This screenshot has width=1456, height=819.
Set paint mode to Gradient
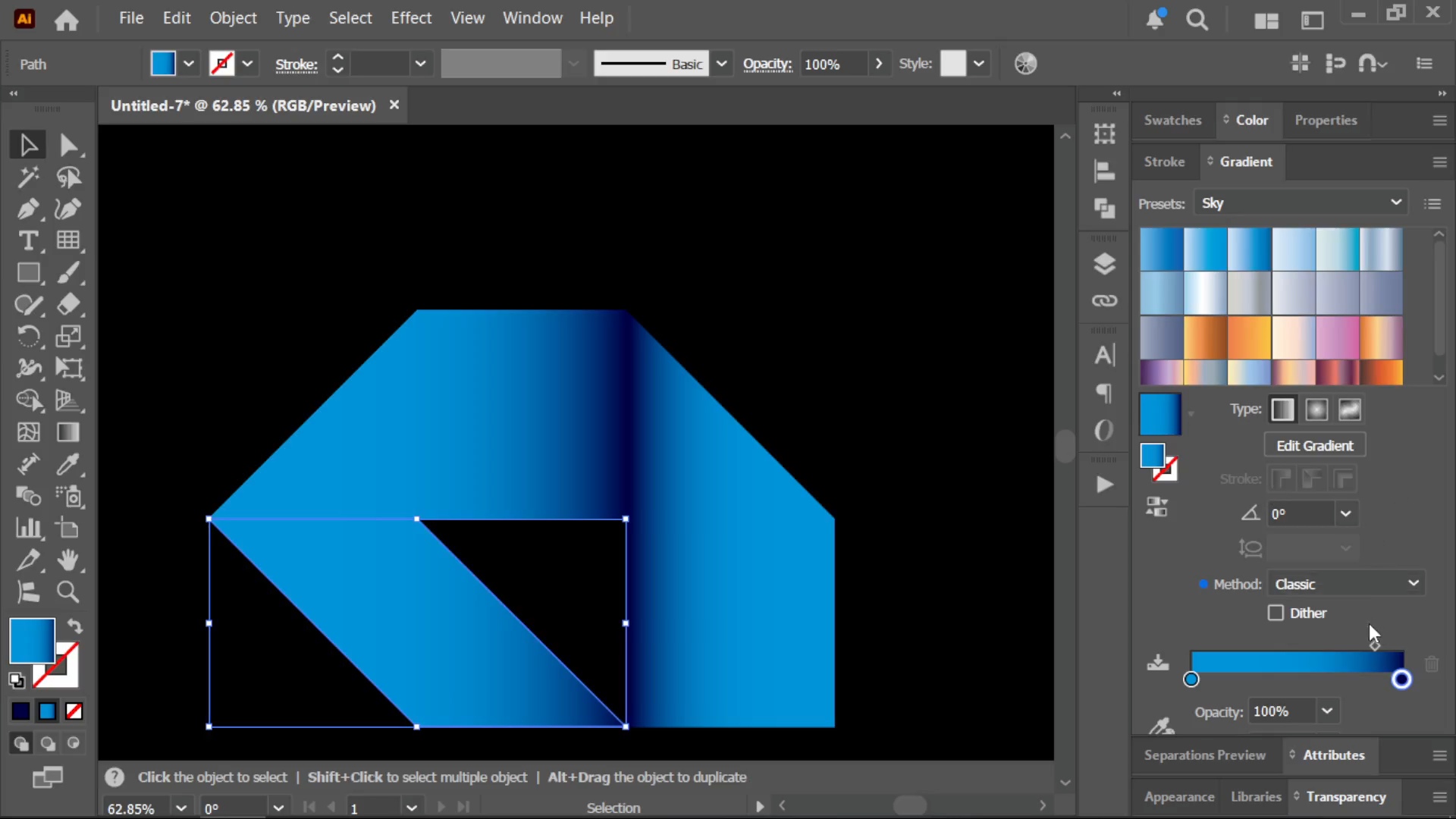coord(47,711)
